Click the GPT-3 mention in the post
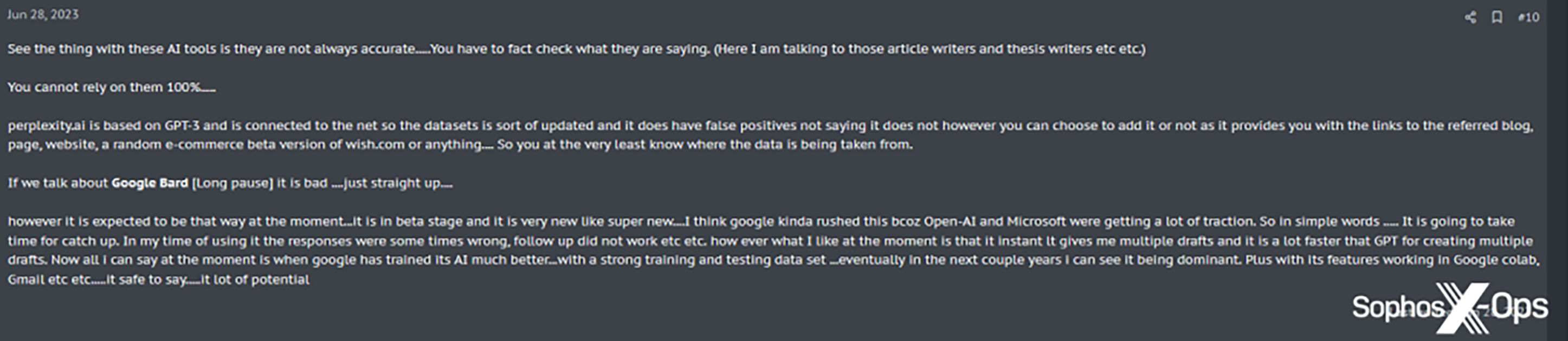Screen dimensions: 1568x341 pyautogui.click(x=182, y=126)
